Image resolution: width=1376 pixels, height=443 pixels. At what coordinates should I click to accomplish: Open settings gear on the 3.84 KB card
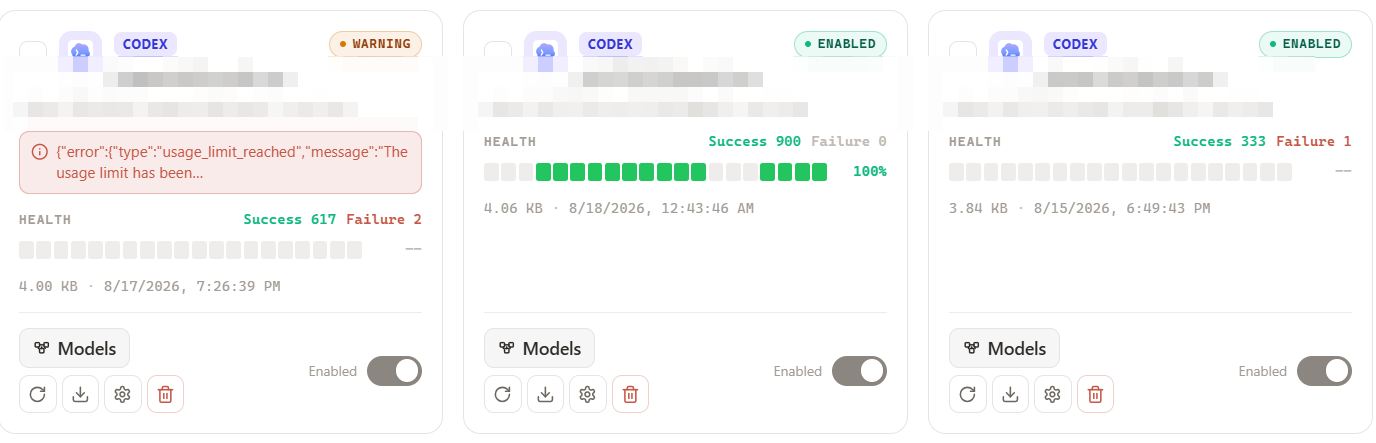[1053, 394]
